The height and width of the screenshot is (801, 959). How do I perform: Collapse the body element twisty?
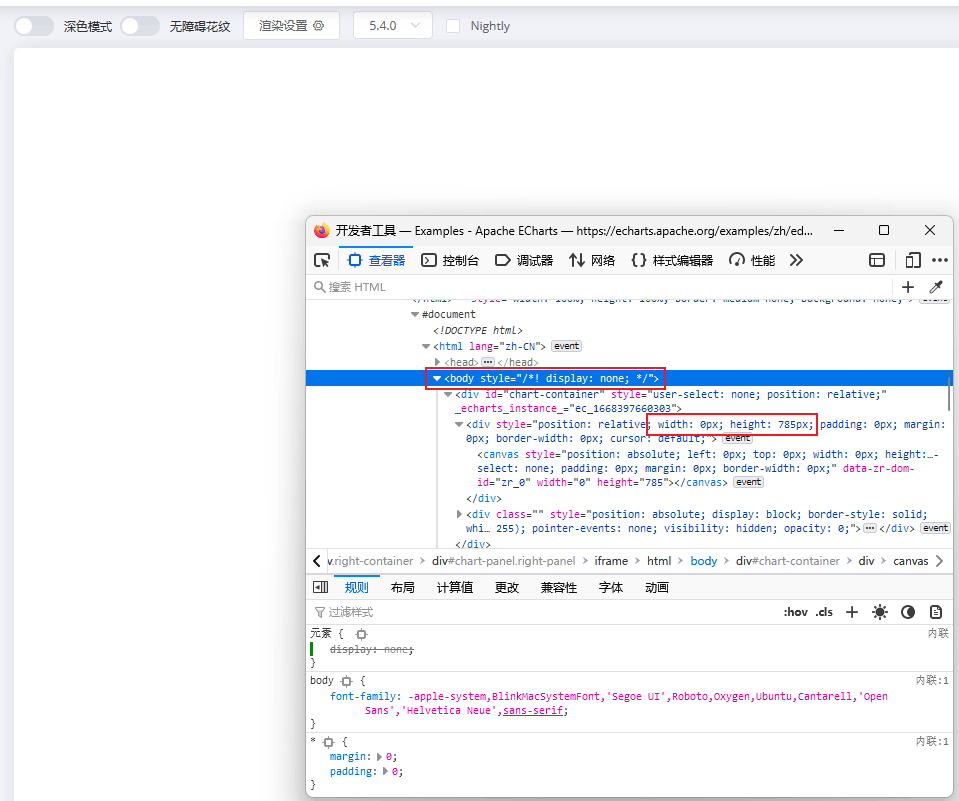click(437, 378)
